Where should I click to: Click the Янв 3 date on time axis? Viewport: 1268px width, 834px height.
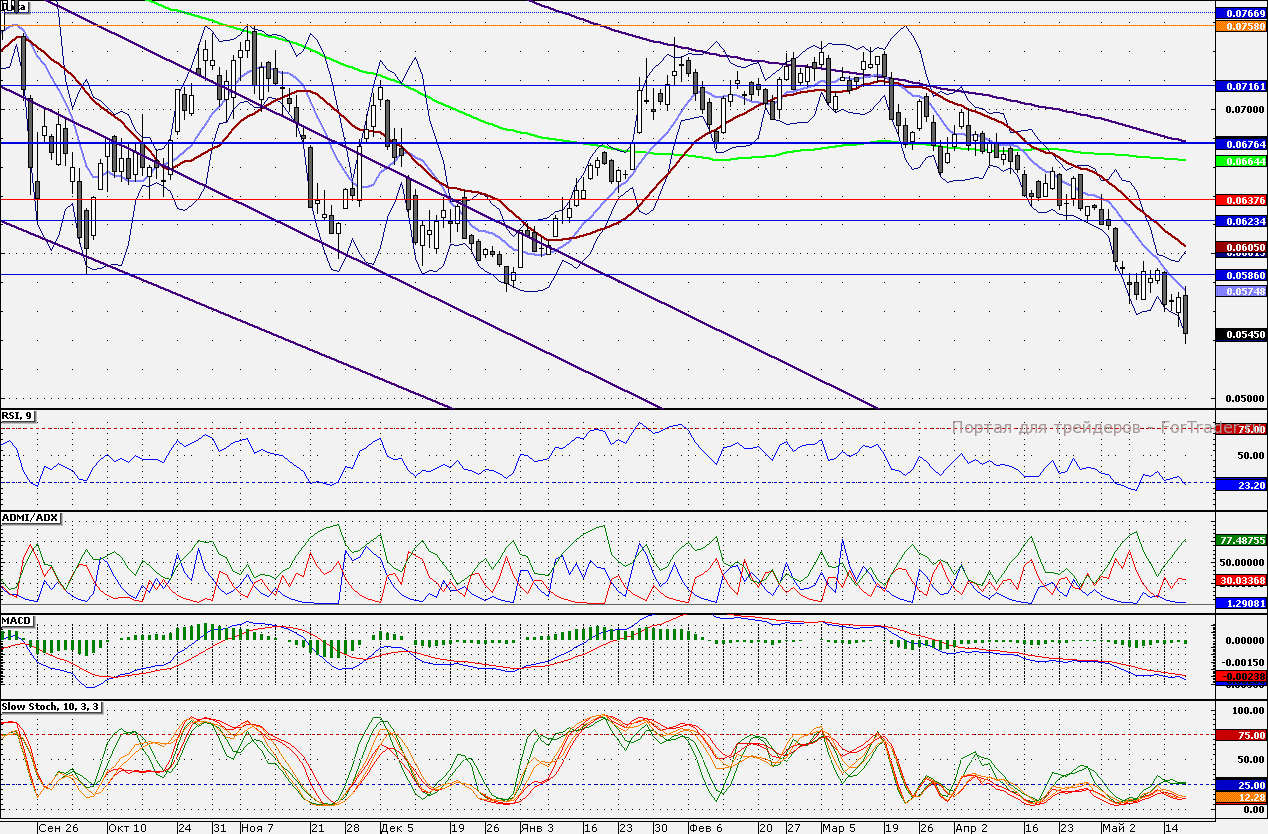[534, 828]
